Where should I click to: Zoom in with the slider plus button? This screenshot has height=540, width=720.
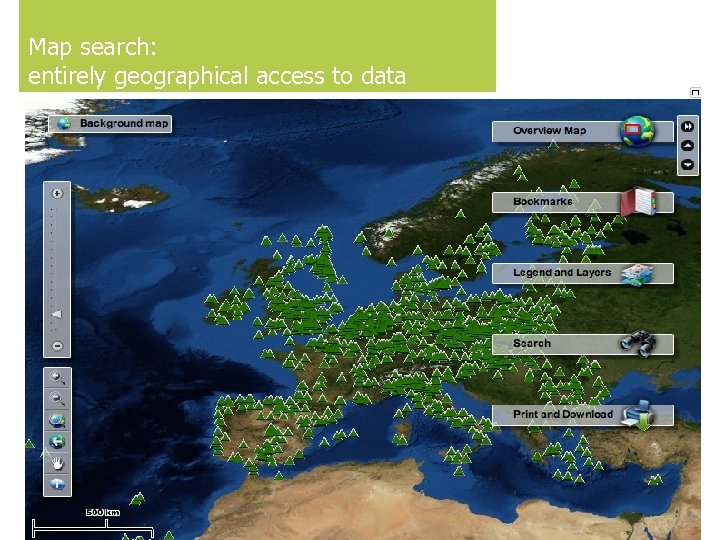57,194
